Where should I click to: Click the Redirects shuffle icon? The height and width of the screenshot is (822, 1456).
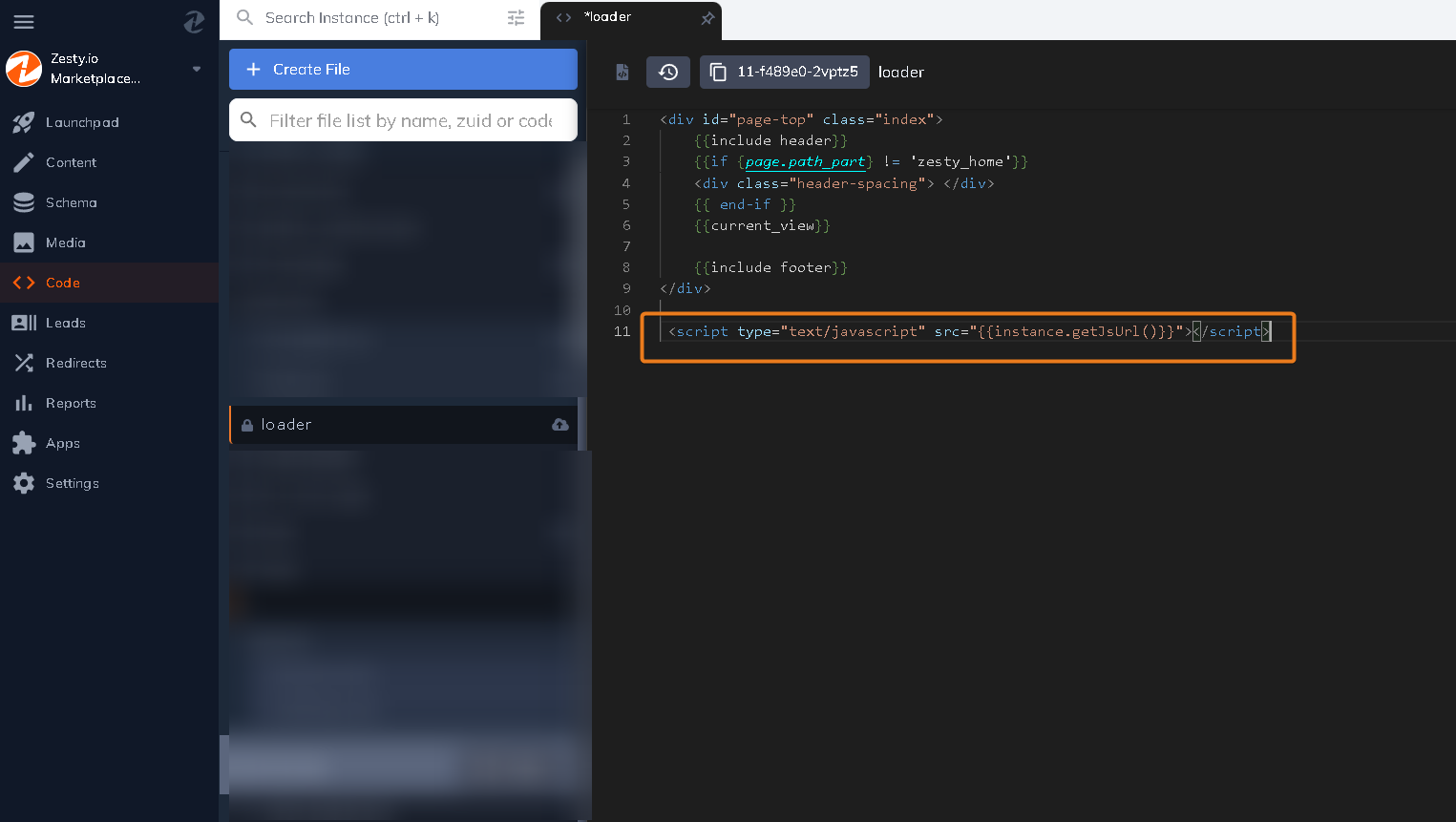pyautogui.click(x=24, y=363)
